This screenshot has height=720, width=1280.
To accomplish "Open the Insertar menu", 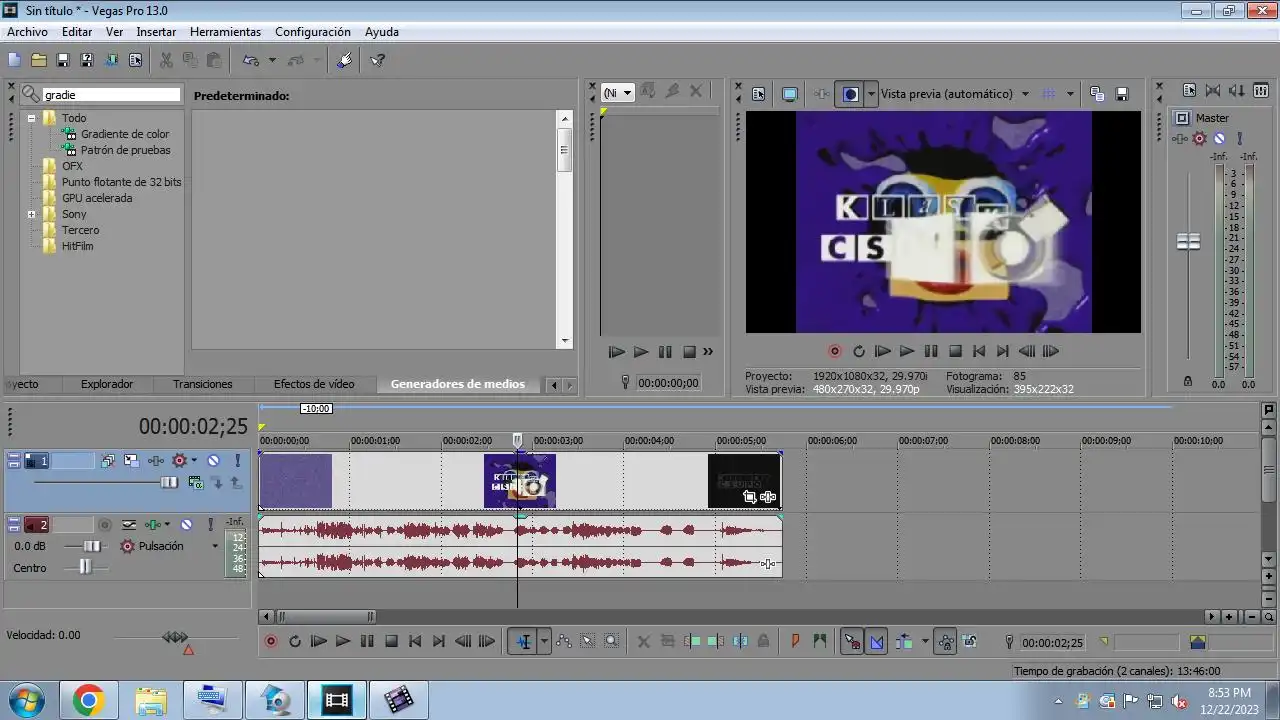I will coord(156,32).
